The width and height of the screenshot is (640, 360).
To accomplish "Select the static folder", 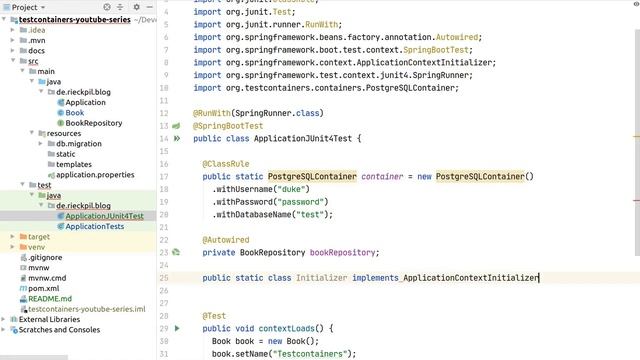I will 65,154.
